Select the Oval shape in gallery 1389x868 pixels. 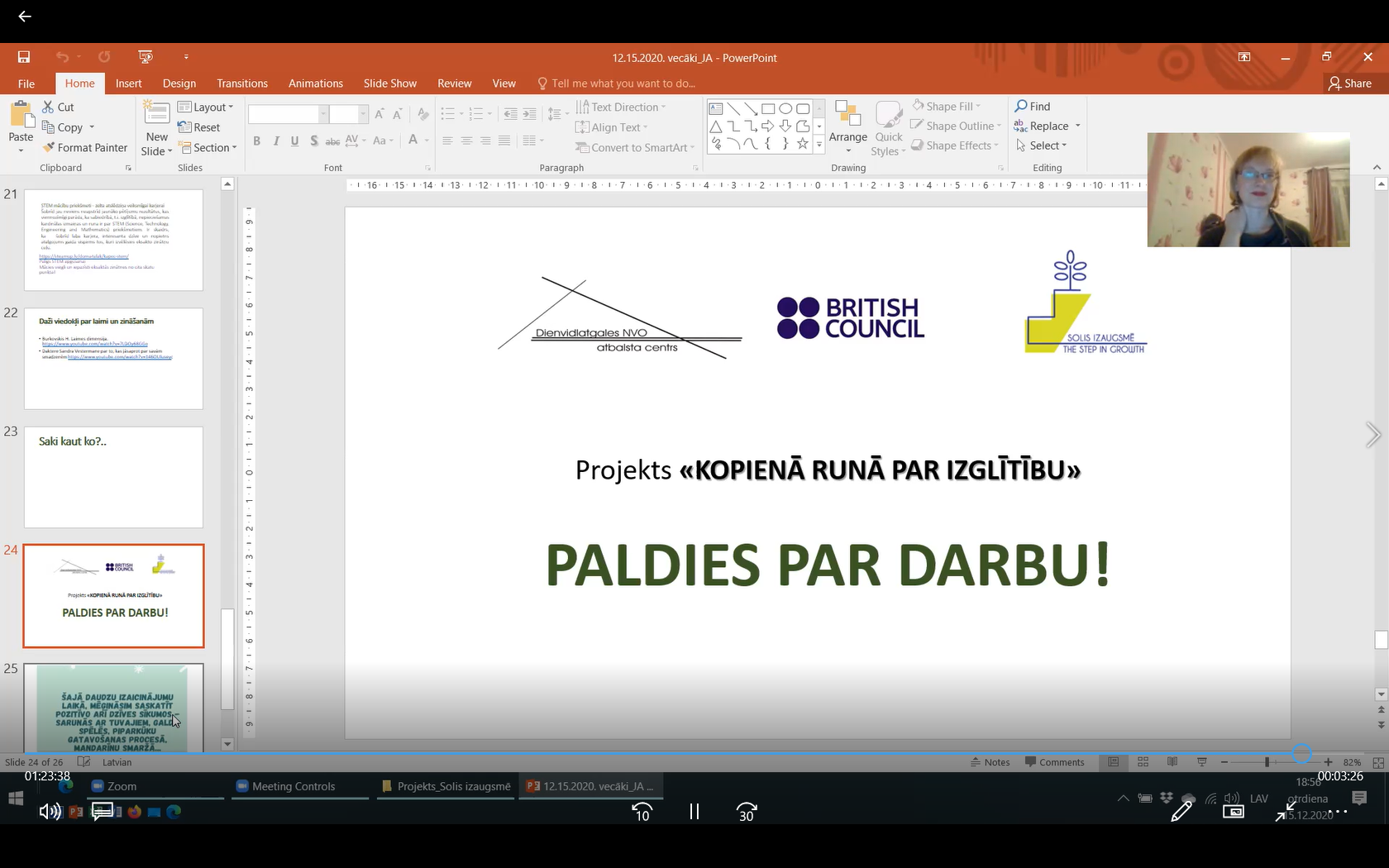pyautogui.click(x=785, y=108)
